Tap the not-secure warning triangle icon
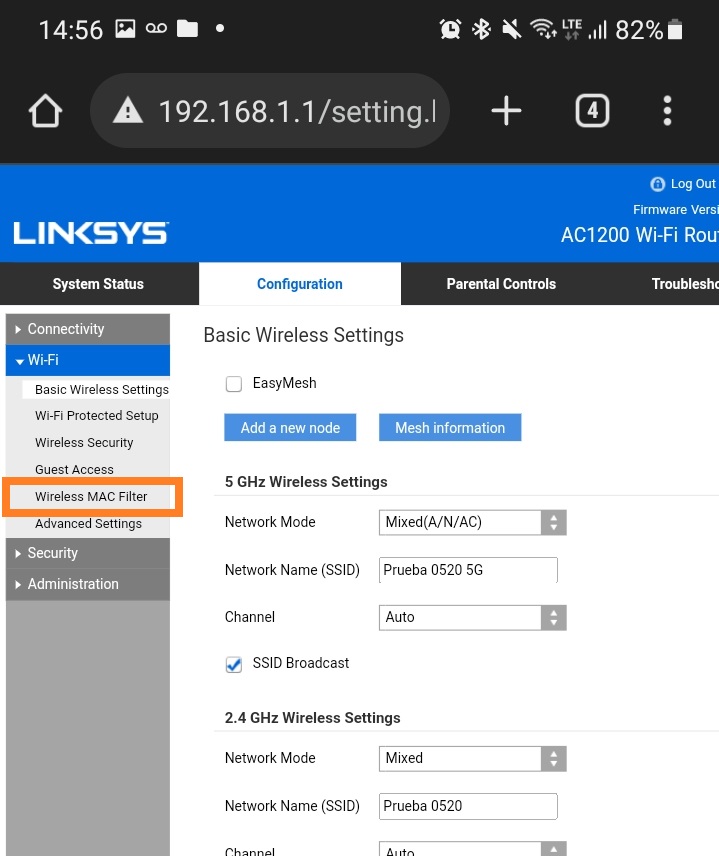Screen dimensions: 719x856 (x=128, y=111)
